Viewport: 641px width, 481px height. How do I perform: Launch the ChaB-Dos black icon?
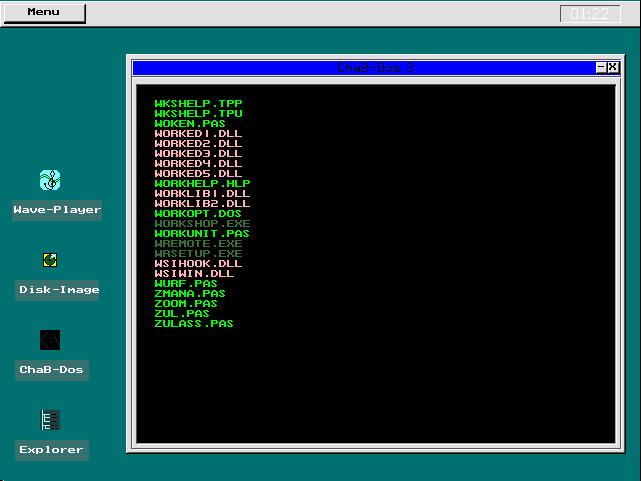(x=51, y=340)
